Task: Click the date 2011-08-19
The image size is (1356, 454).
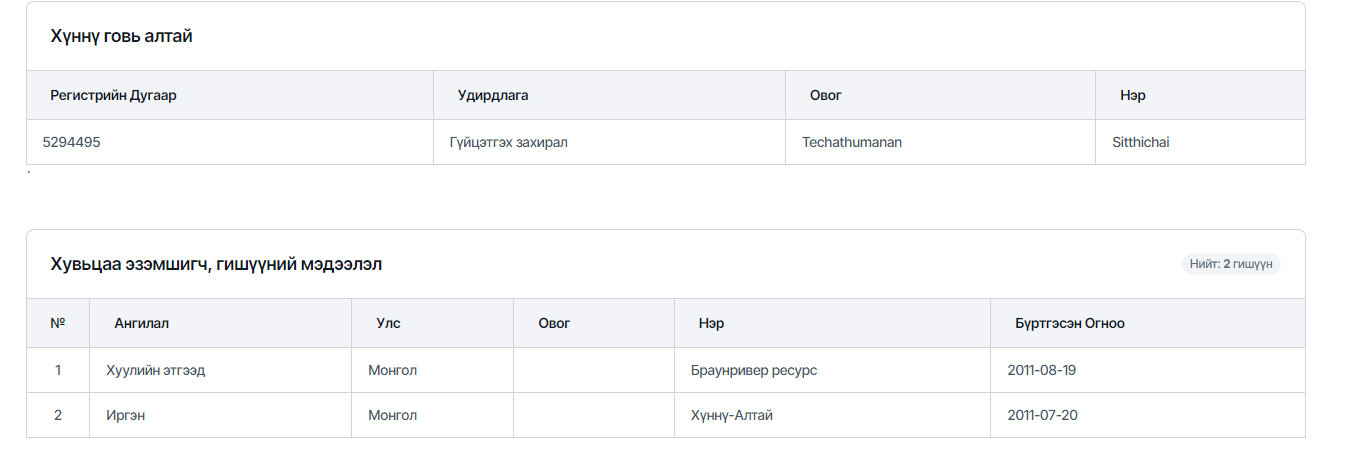Action: click(1041, 370)
